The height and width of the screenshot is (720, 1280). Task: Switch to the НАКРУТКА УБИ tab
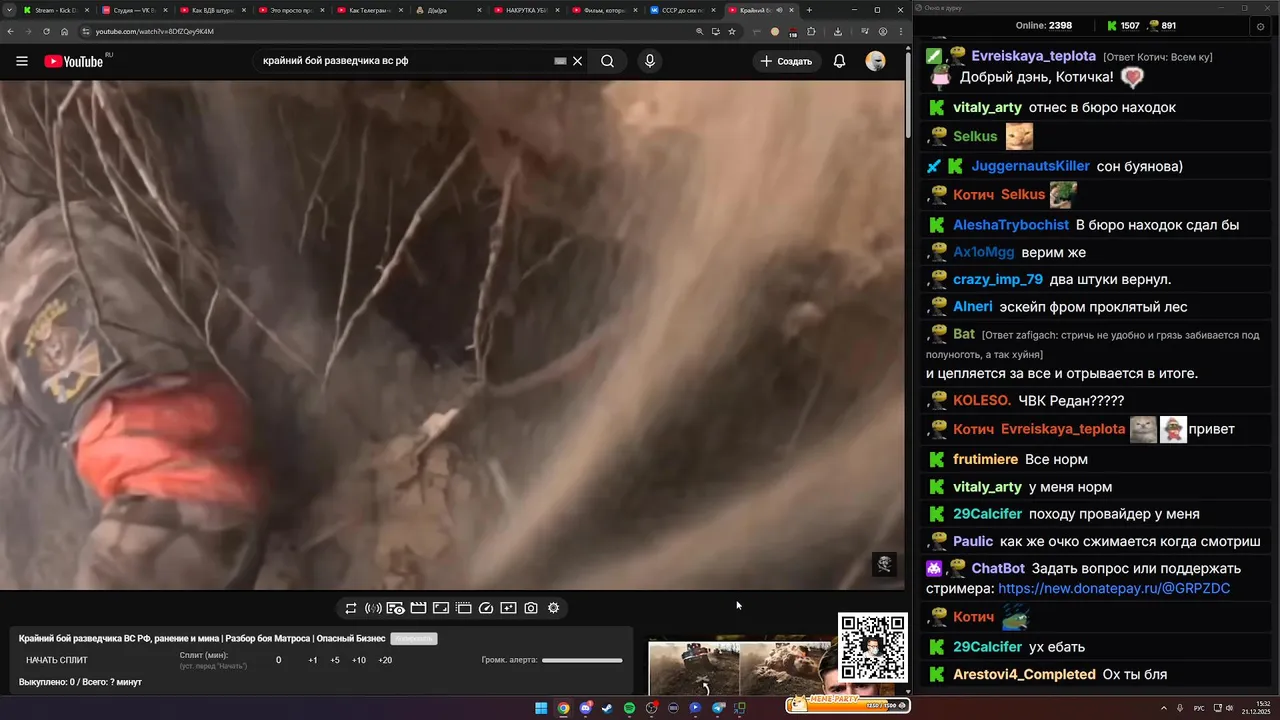526,10
